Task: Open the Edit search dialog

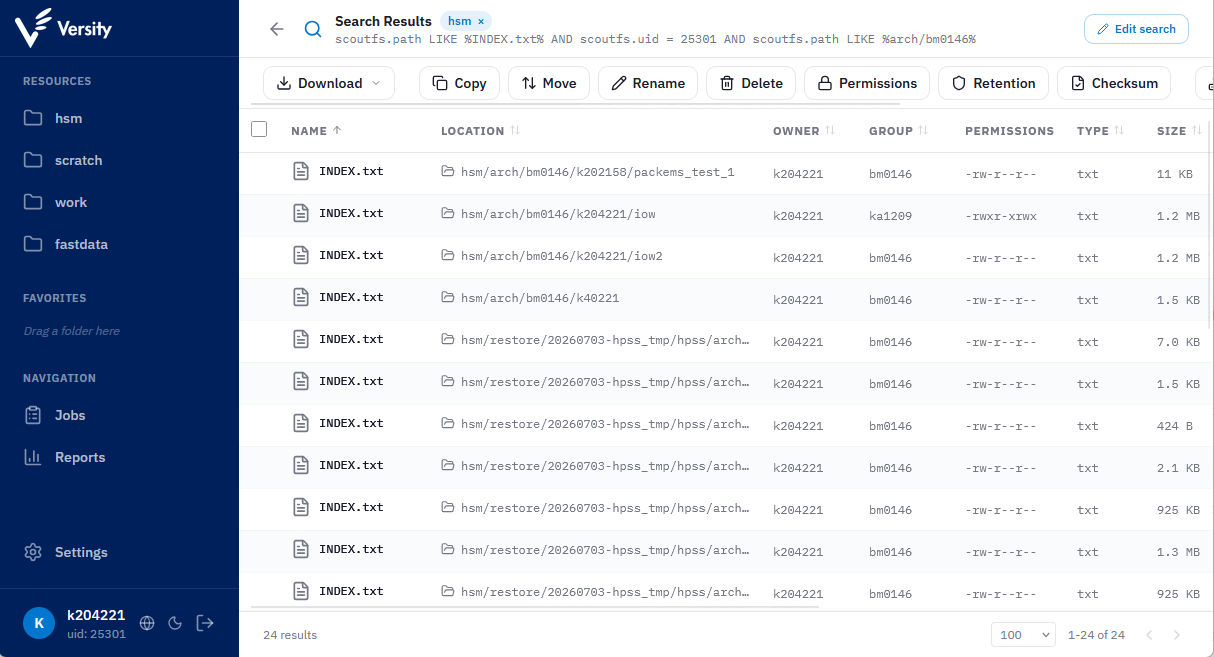Action: pos(1136,29)
